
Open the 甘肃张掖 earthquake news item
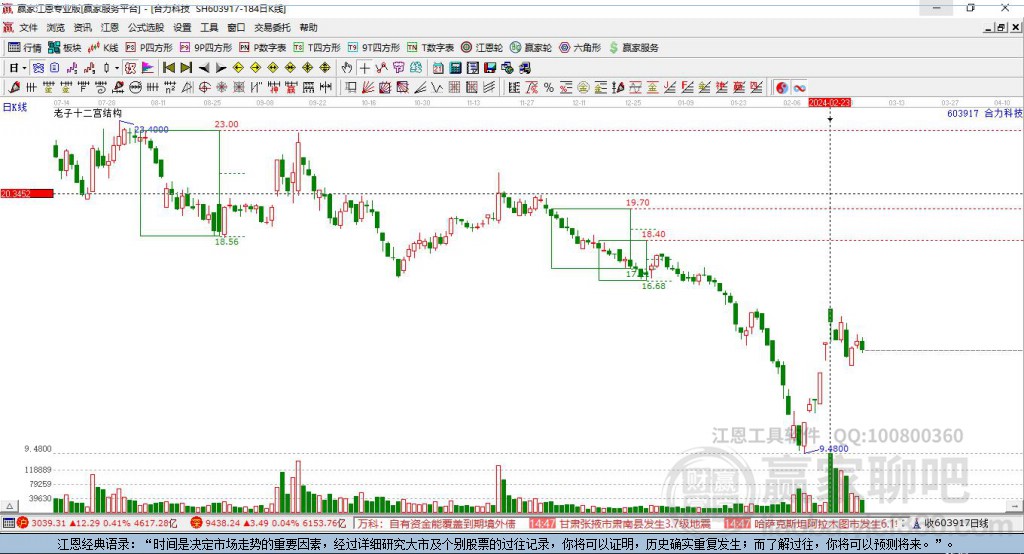click(x=619, y=524)
